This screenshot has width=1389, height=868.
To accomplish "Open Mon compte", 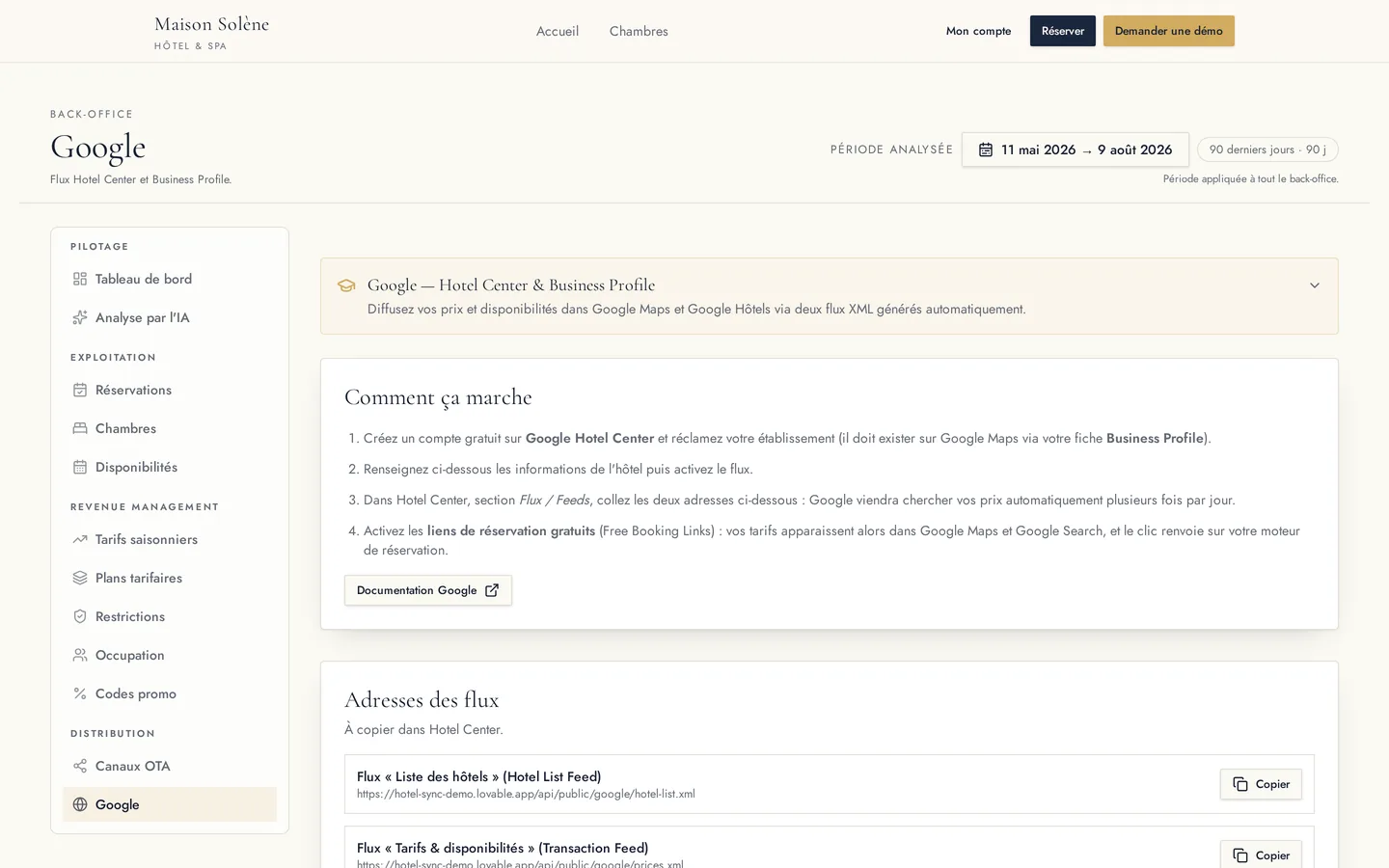I will (x=978, y=31).
